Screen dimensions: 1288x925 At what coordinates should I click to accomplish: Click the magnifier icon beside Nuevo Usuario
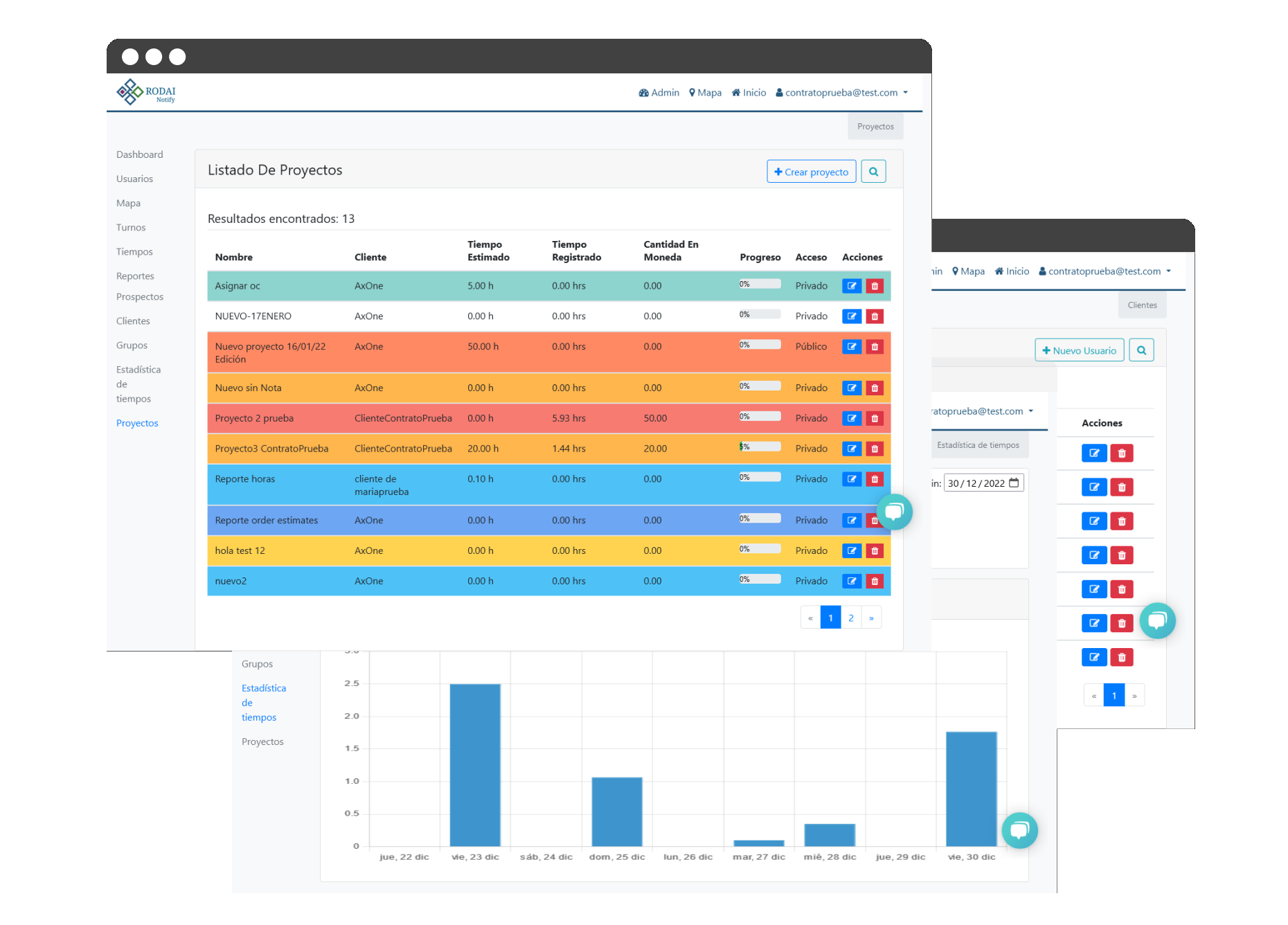1141,350
